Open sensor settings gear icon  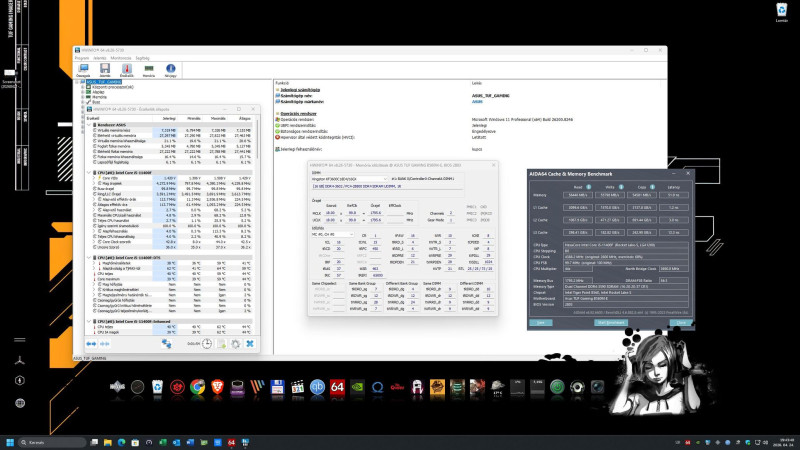[235, 344]
